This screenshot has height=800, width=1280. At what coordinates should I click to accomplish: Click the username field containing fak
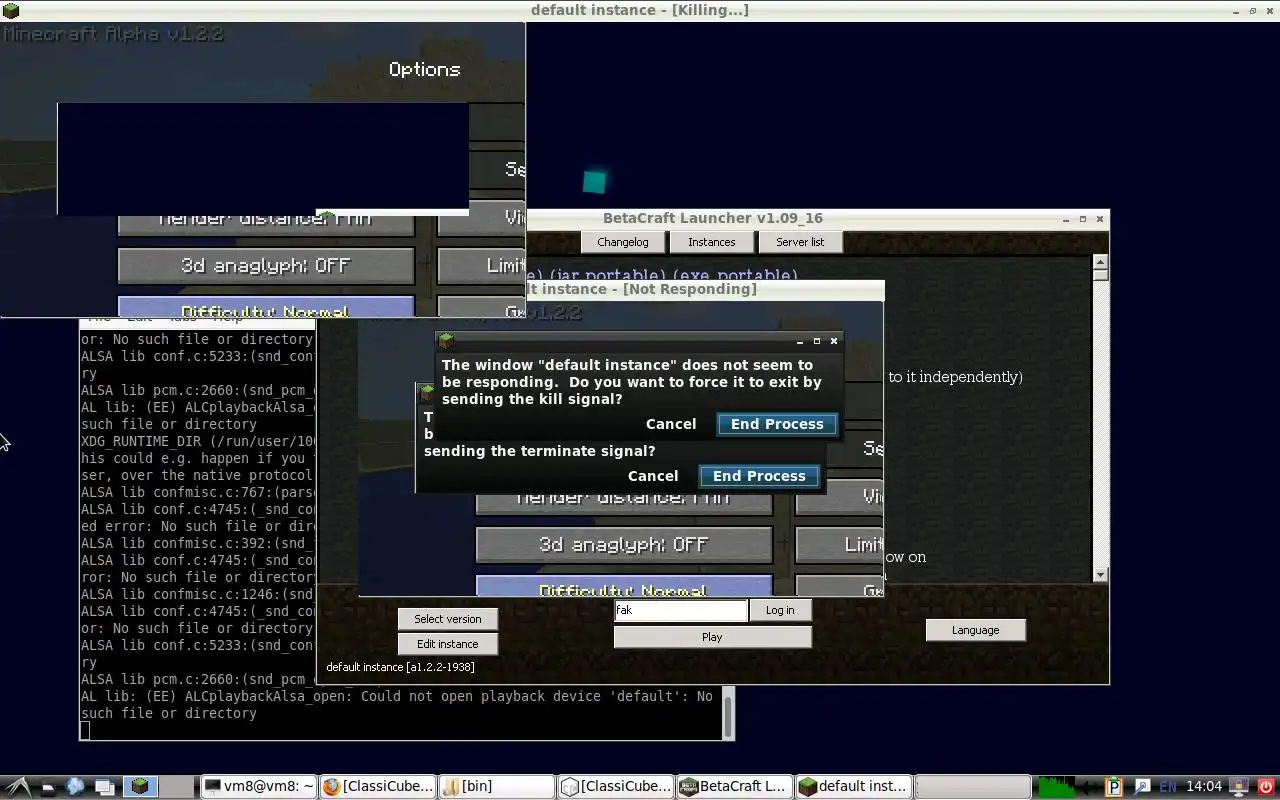(x=681, y=610)
